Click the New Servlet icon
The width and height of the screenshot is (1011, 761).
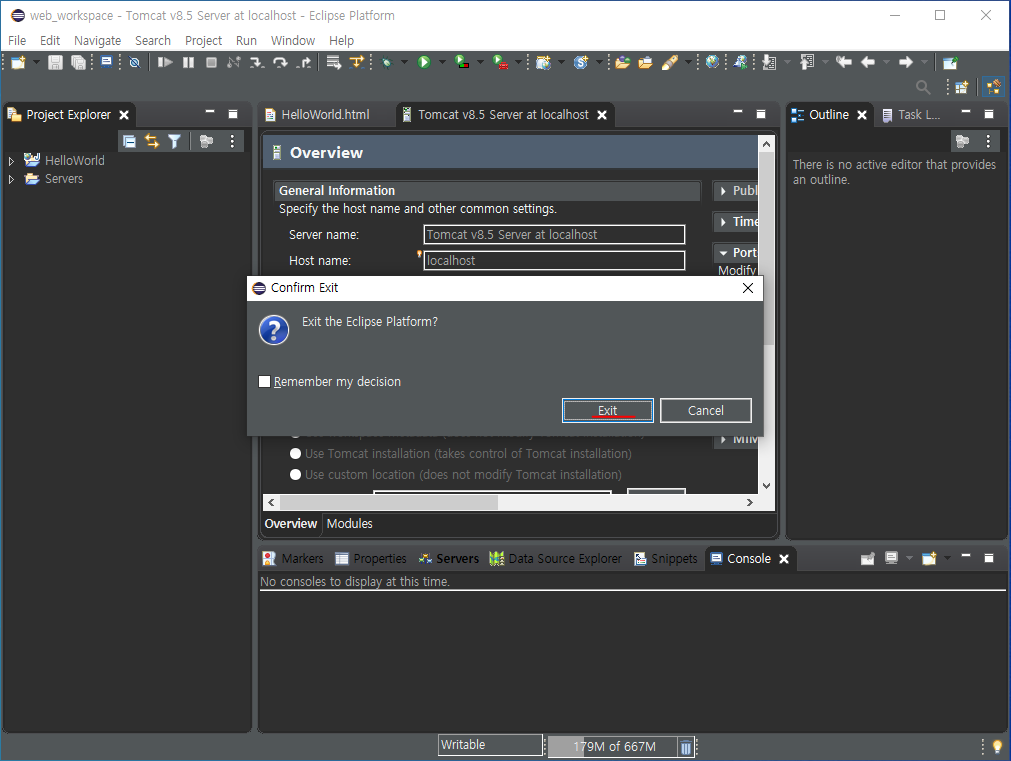[x=581, y=63]
